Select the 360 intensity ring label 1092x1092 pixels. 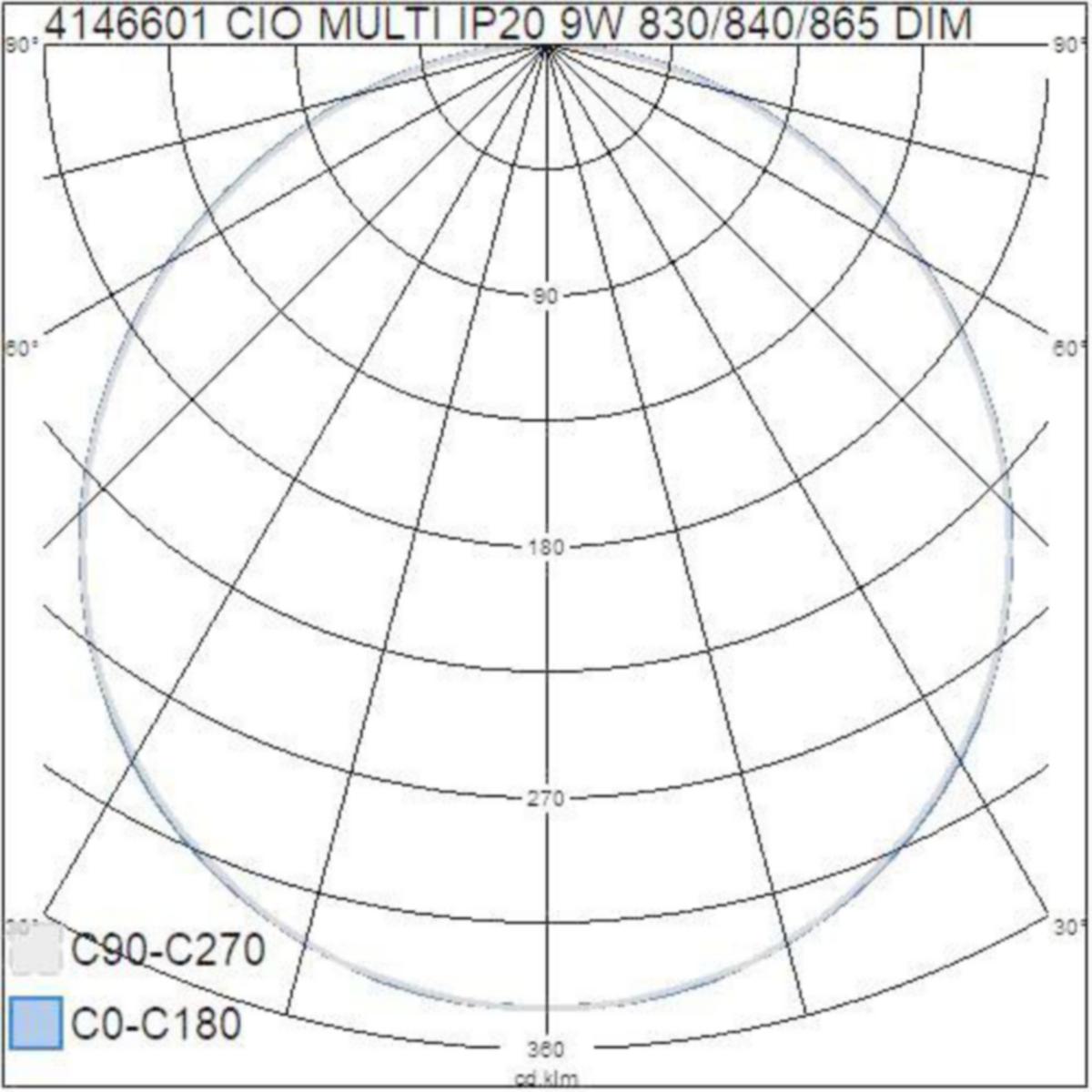(548, 1047)
